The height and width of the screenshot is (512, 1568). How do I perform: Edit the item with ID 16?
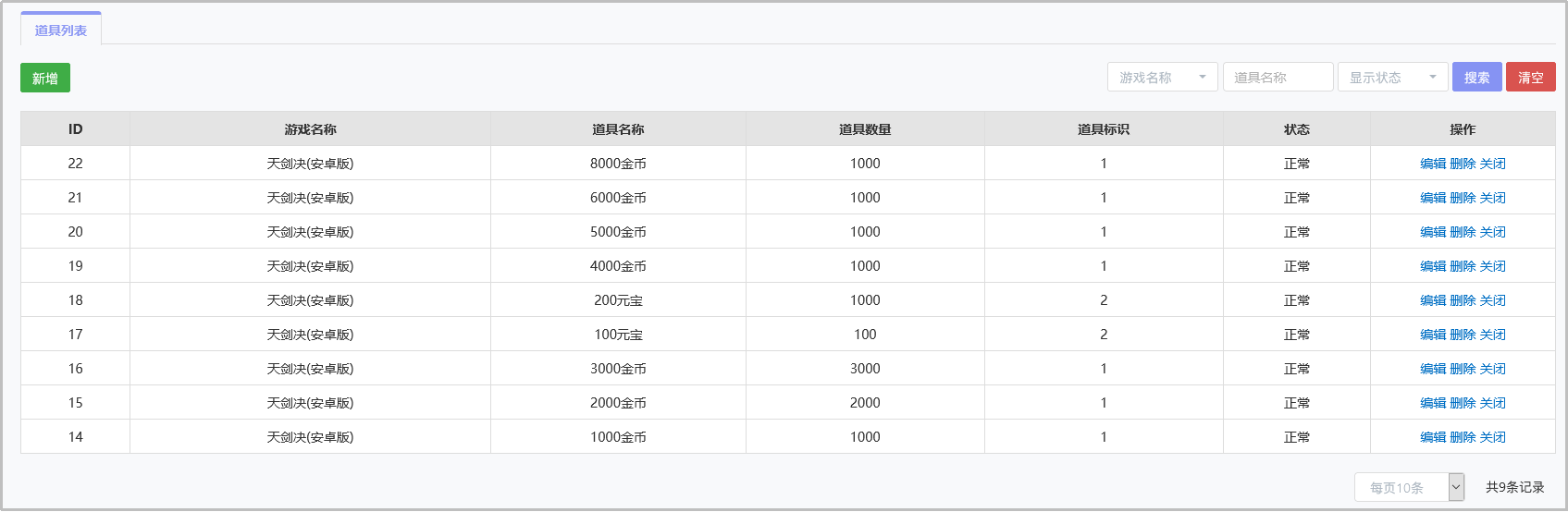(x=1433, y=369)
